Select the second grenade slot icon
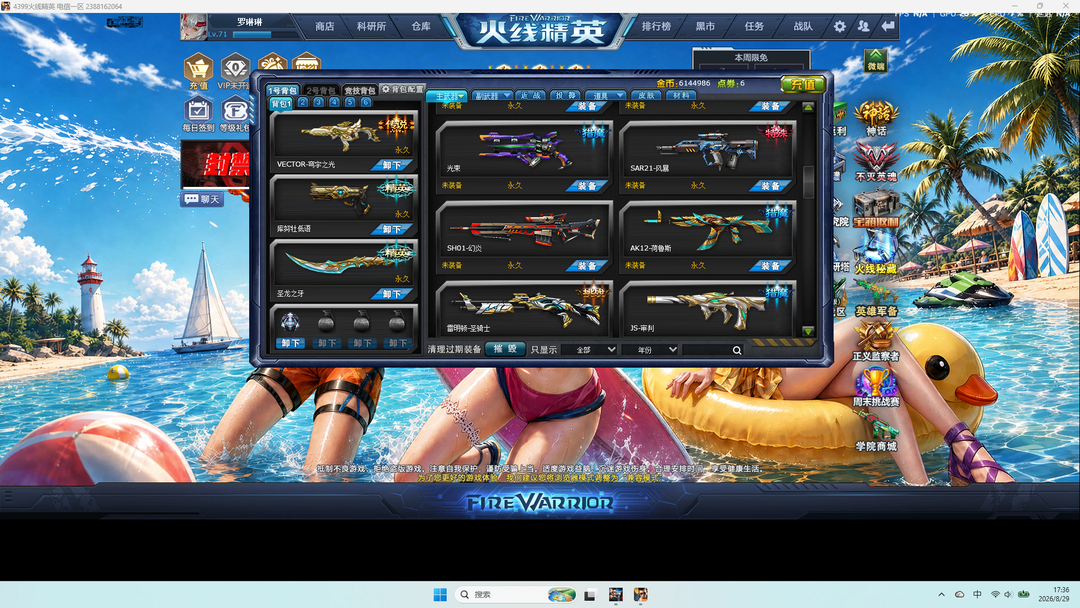Screen dimensions: 1080x608 coord(326,322)
